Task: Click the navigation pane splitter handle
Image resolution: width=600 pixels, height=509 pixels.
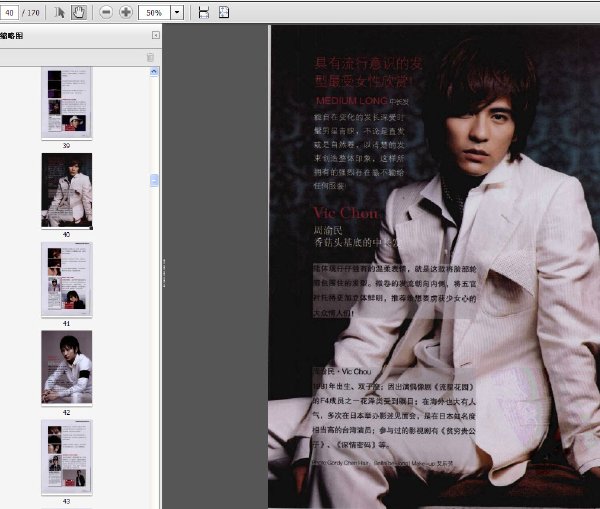Action: click(164, 272)
